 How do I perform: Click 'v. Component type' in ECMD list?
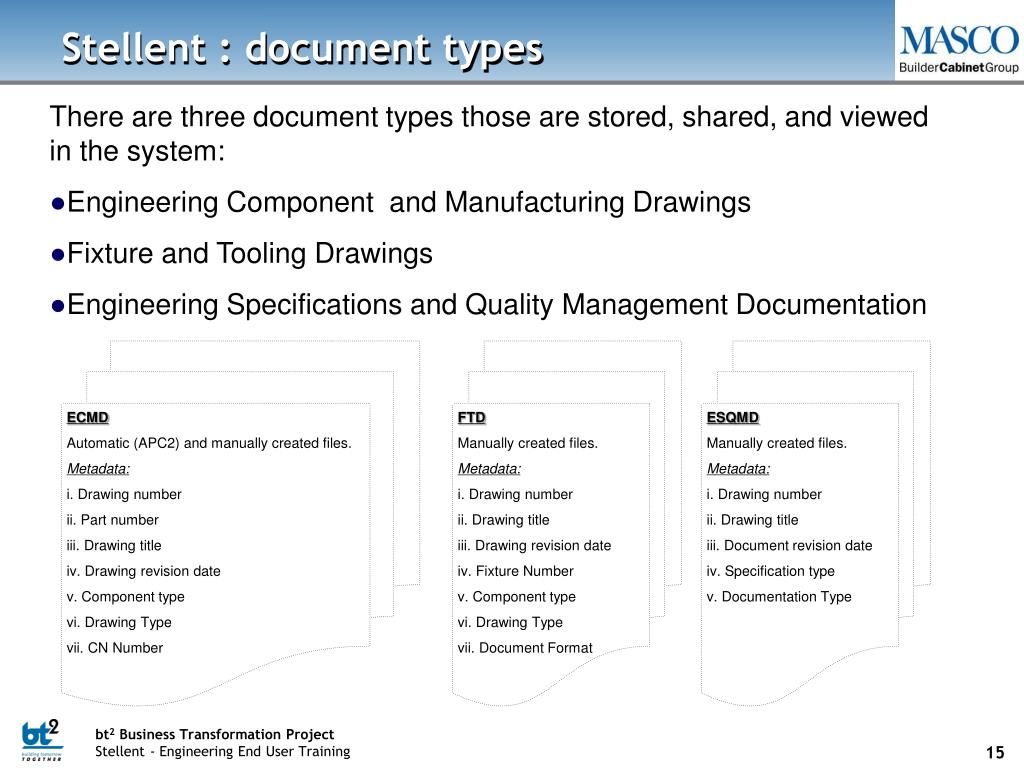click(125, 597)
